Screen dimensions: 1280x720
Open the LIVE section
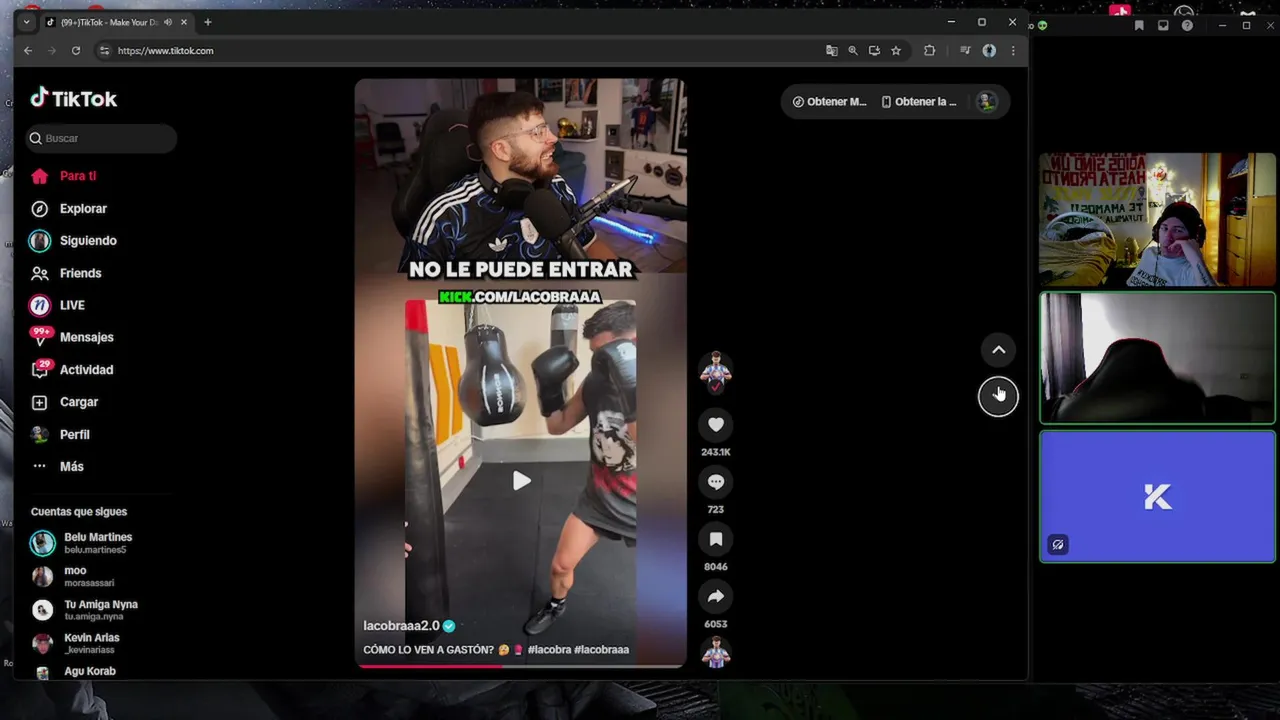[x=72, y=305]
